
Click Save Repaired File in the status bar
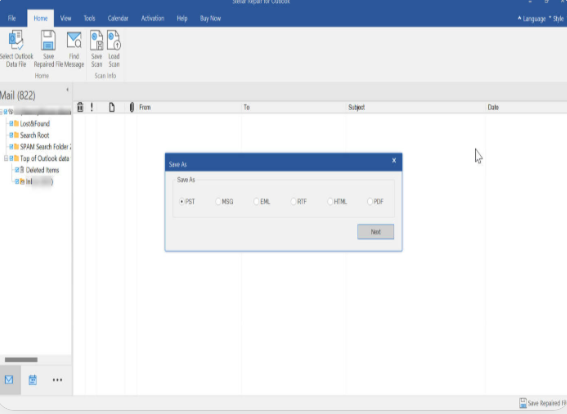[x=543, y=403]
